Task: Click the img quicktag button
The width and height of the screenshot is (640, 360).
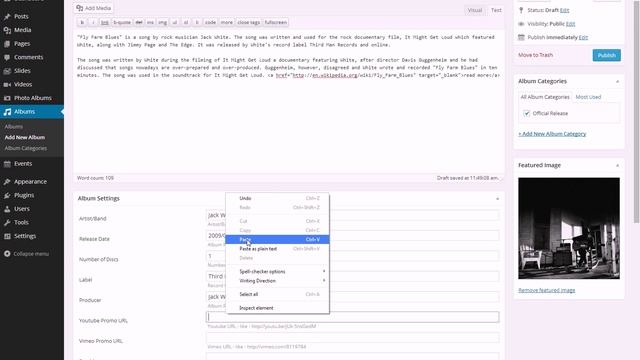Action: [x=162, y=22]
